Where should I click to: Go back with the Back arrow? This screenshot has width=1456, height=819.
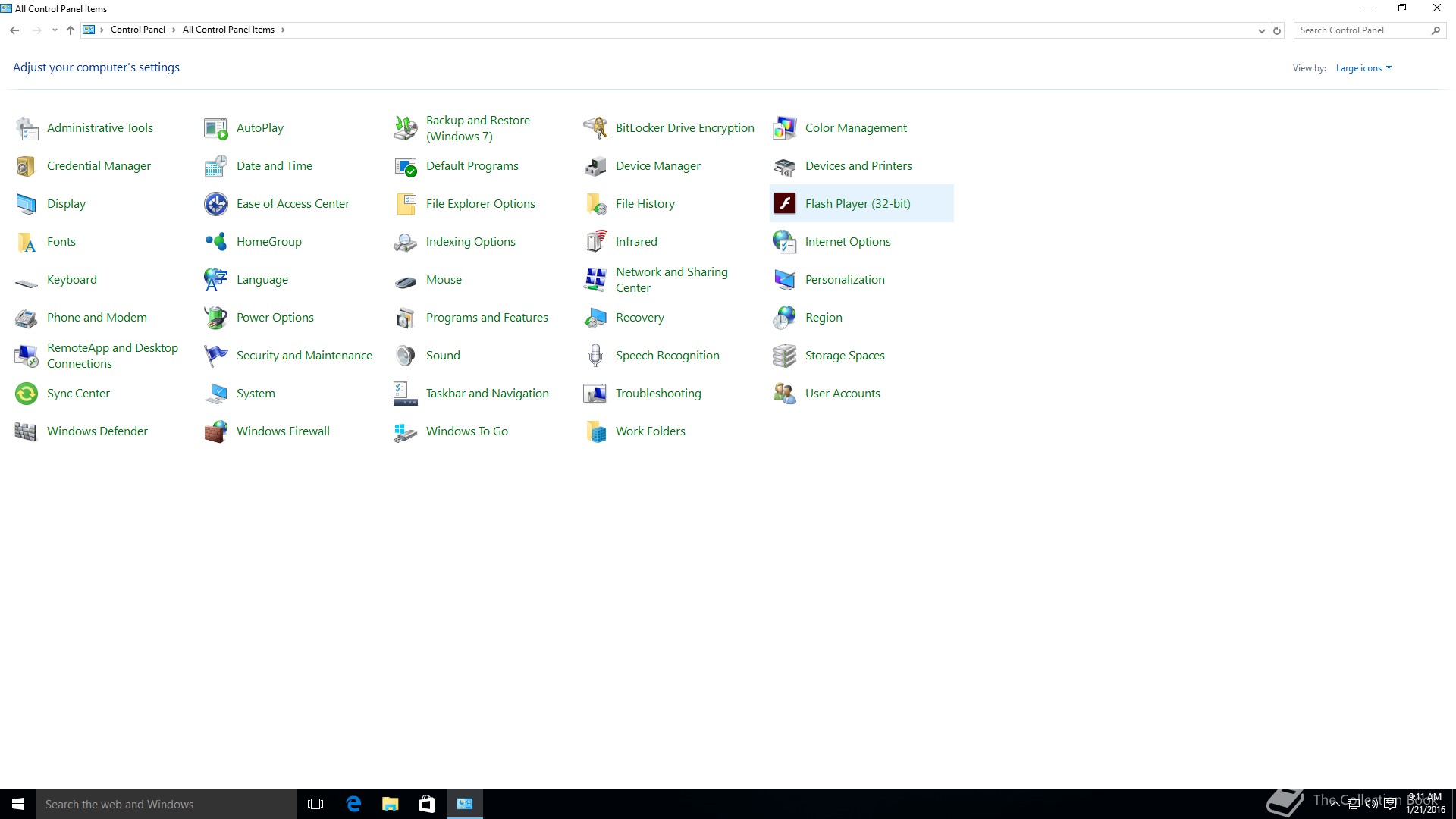[x=14, y=30]
